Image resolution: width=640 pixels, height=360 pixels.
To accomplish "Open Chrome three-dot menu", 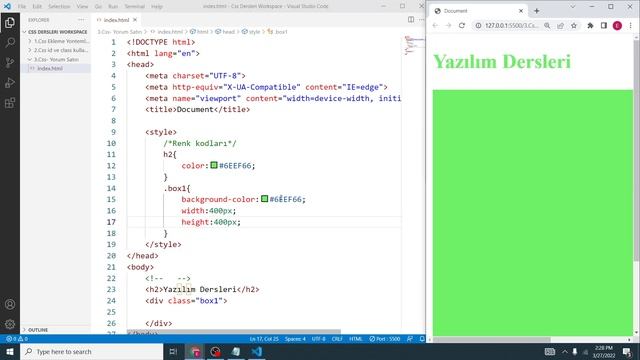I will 631,25.
